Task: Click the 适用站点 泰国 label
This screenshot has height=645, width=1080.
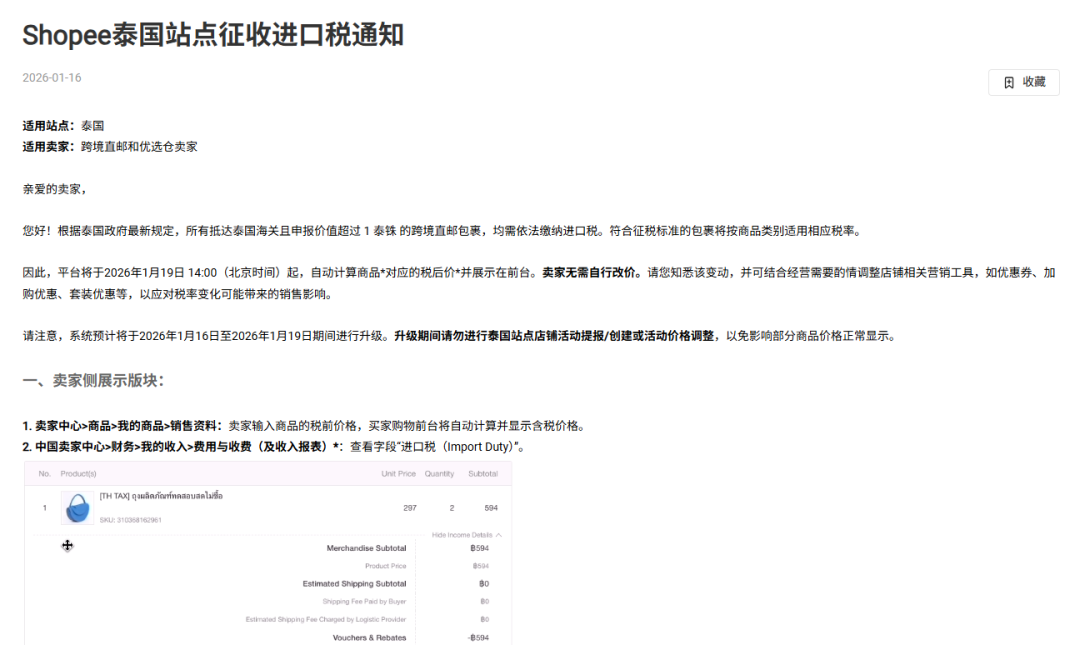Action: pyautogui.click(x=65, y=125)
